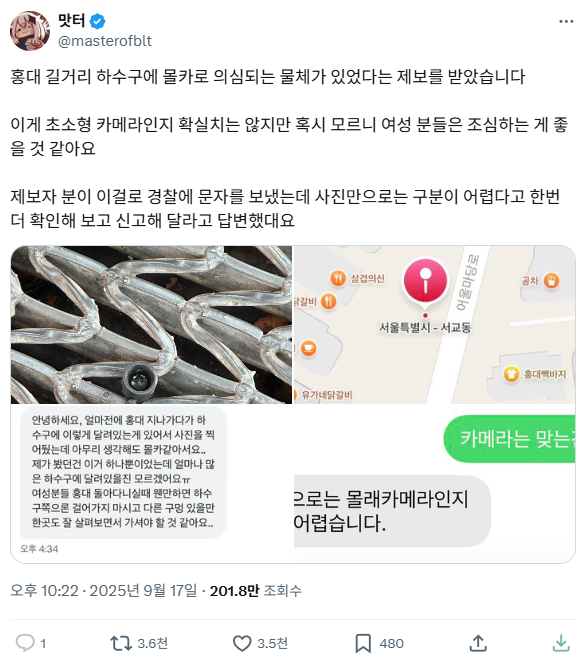Click the post timestamp 오후 10:22
This screenshot has width=582, height=663.
tap(44, 591)
